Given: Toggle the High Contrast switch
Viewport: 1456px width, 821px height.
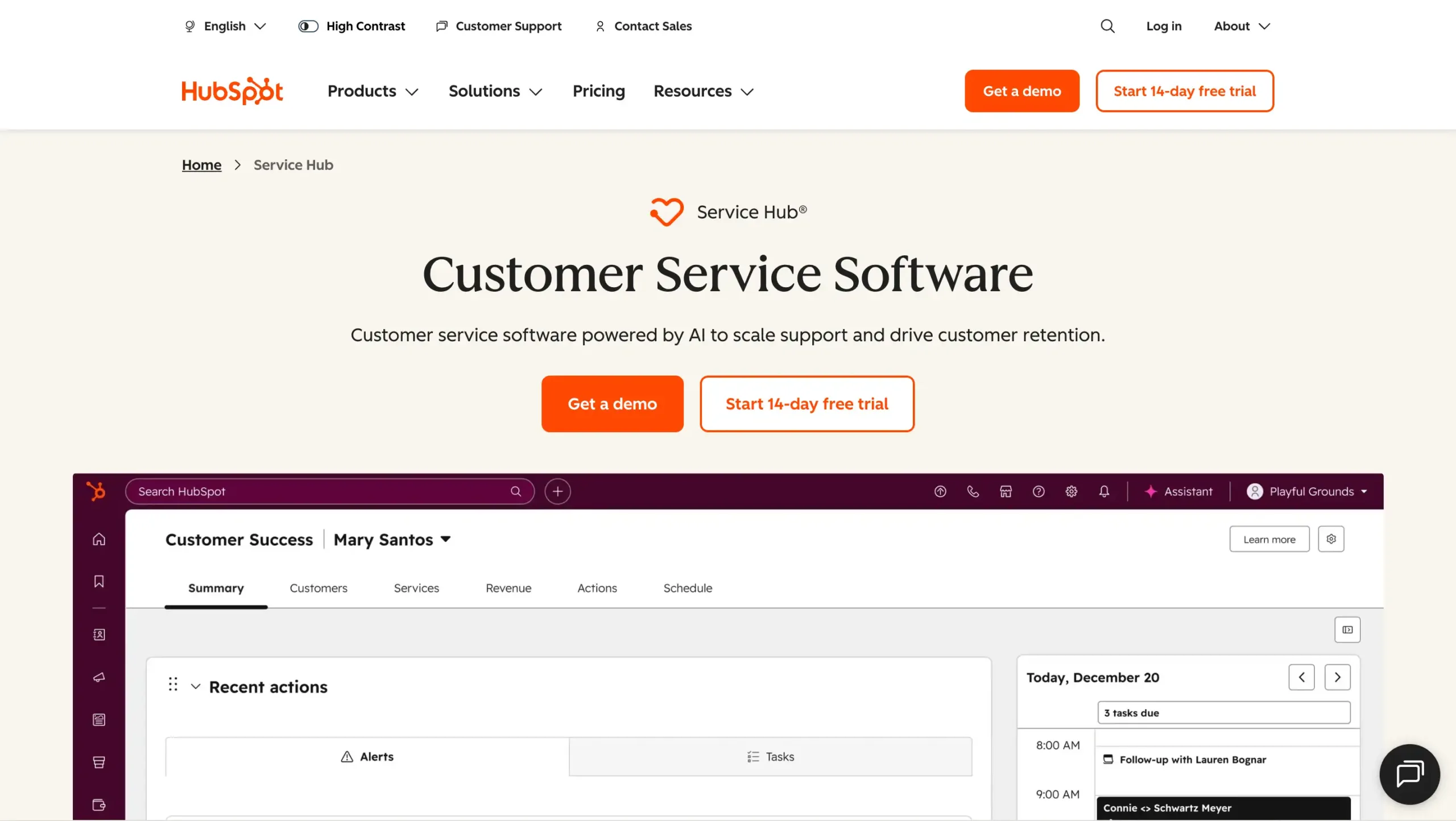Looking at the screenshot, I should (308, 26).
